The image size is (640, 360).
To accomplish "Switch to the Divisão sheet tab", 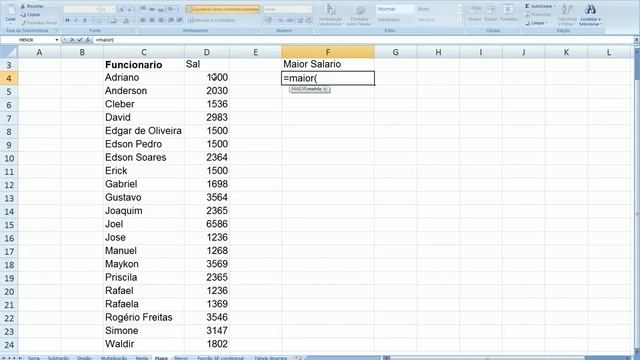I will tap(84, 358).
